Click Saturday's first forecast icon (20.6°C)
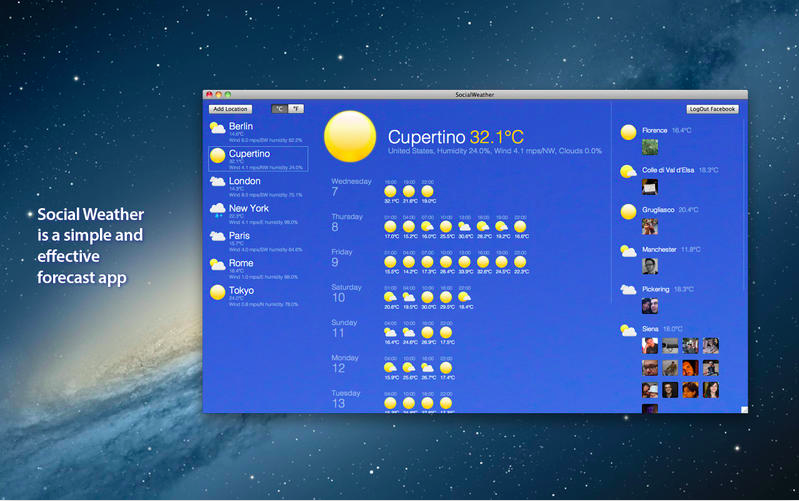Viewport: 799px width, 501px height. (x=390, y=297)
